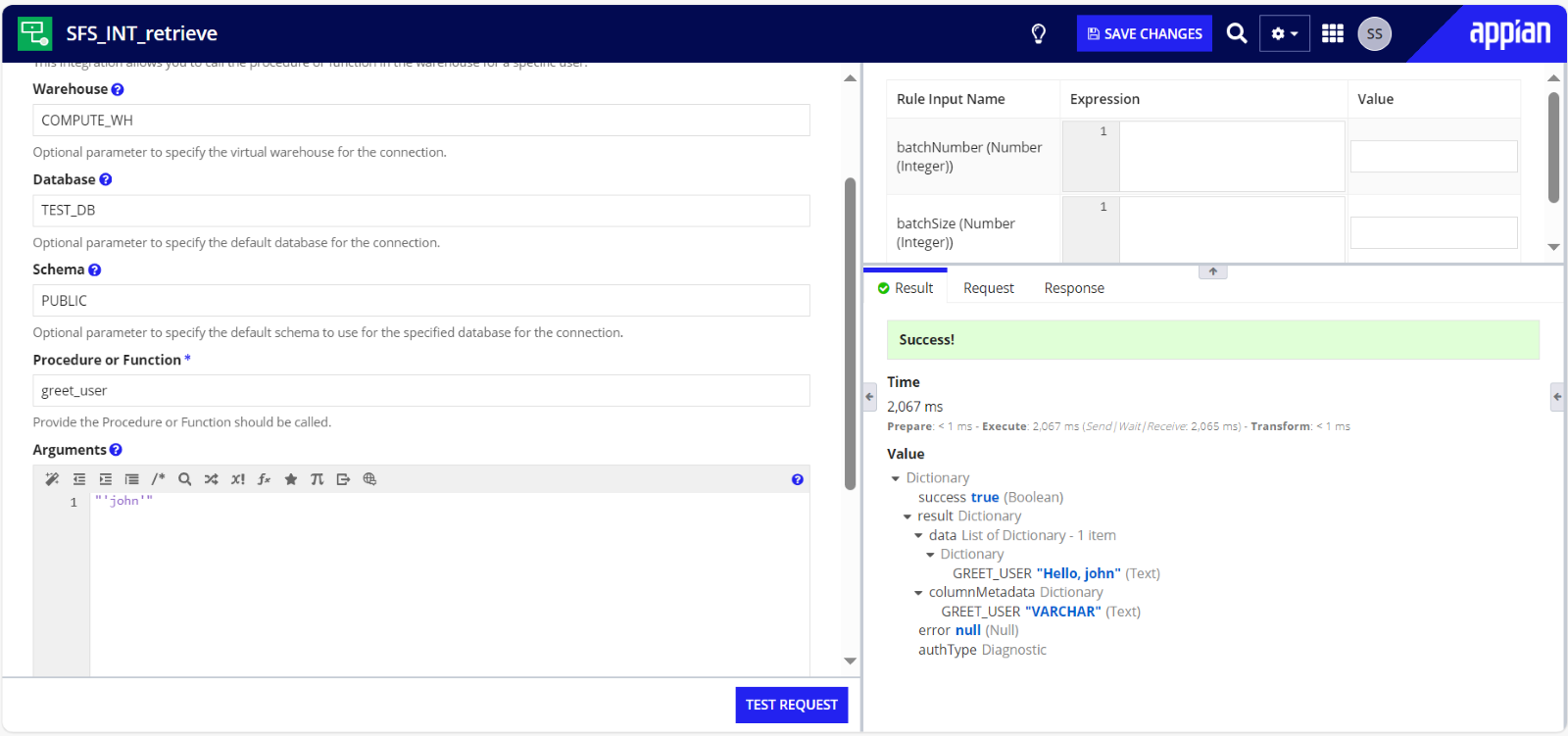
Task: Show help for the Arguments field
Action: point(116,450)
